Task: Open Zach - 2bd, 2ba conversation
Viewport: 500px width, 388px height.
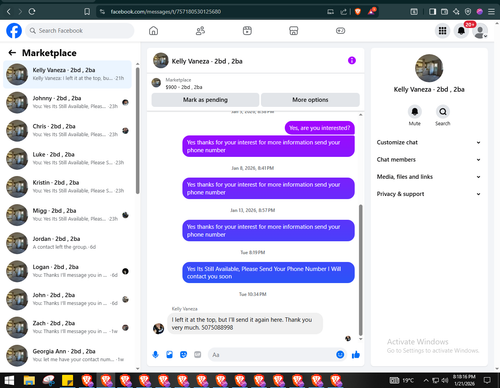Action: (x=68, y=327)
